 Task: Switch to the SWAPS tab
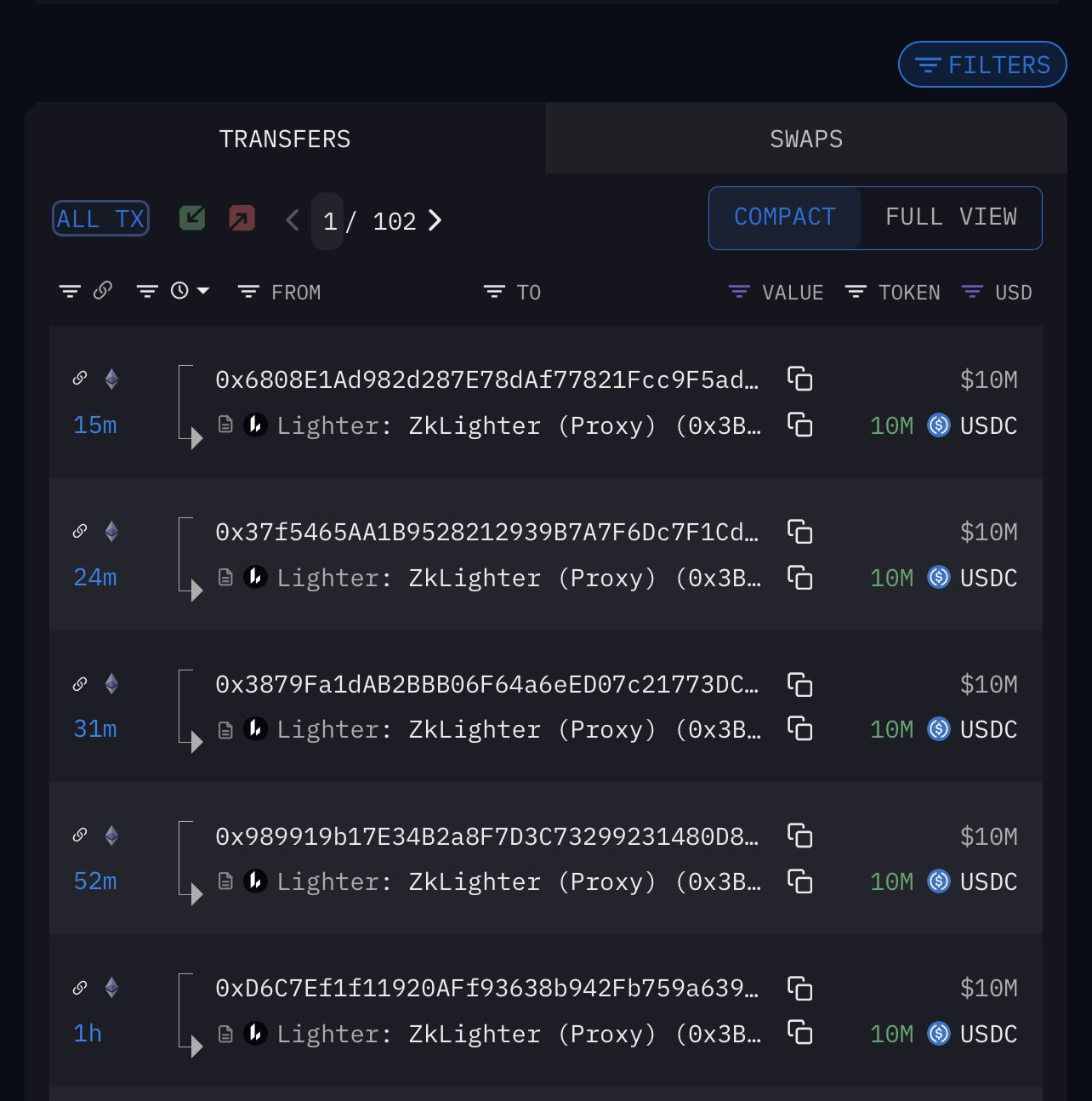click(805, 139)
